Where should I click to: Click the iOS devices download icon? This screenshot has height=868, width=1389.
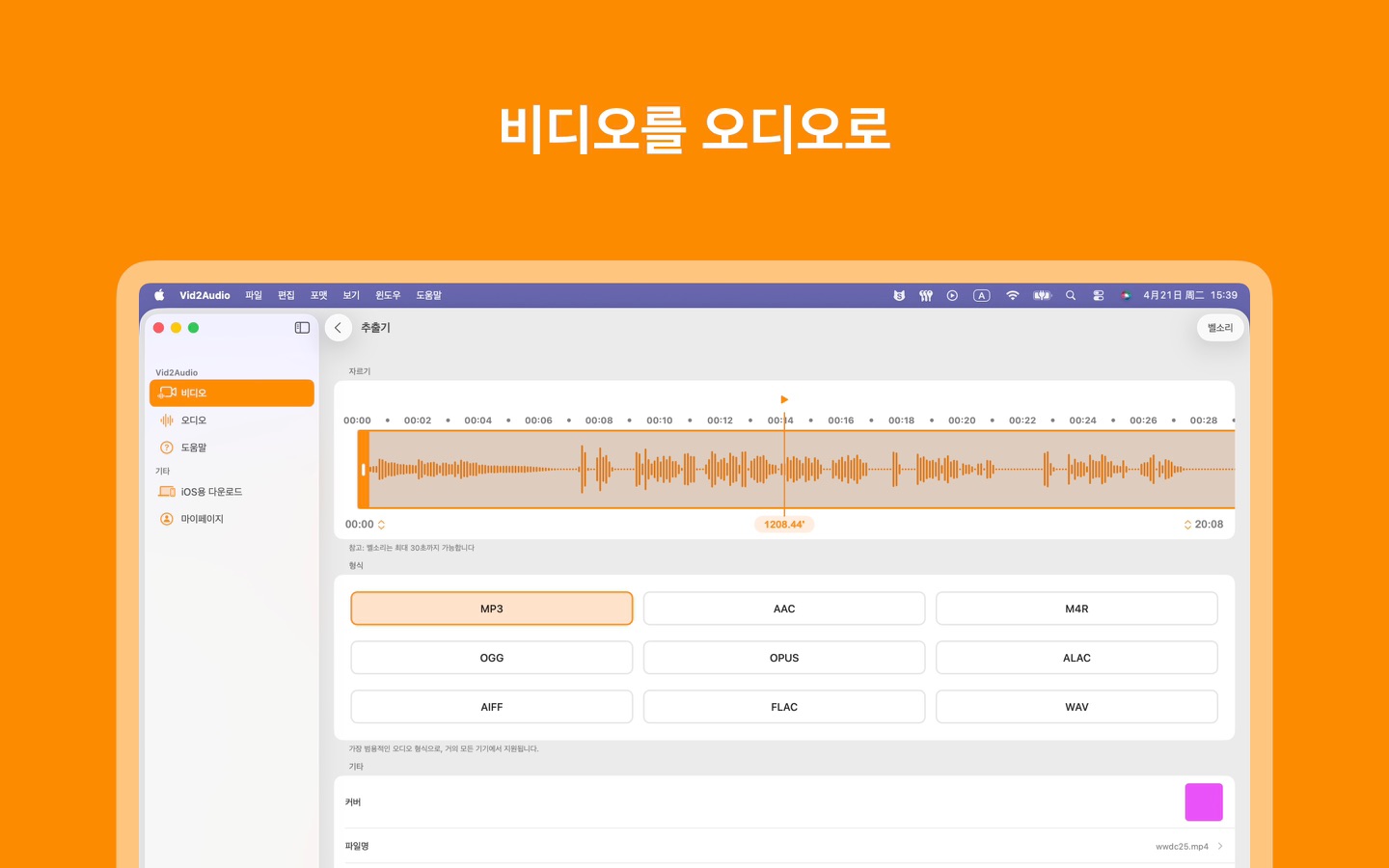click(167, 492)
